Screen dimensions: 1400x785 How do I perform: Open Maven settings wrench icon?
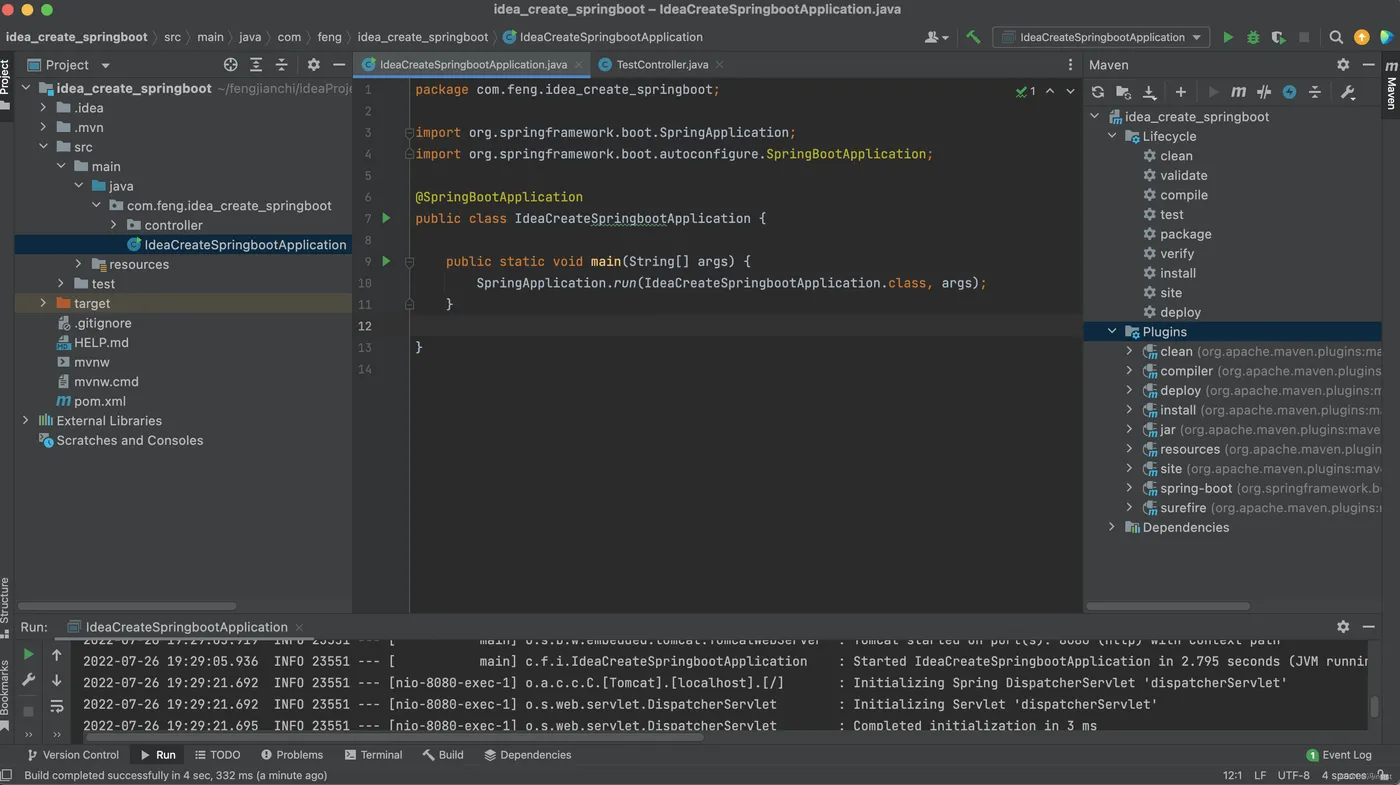tap(1348, 92)
